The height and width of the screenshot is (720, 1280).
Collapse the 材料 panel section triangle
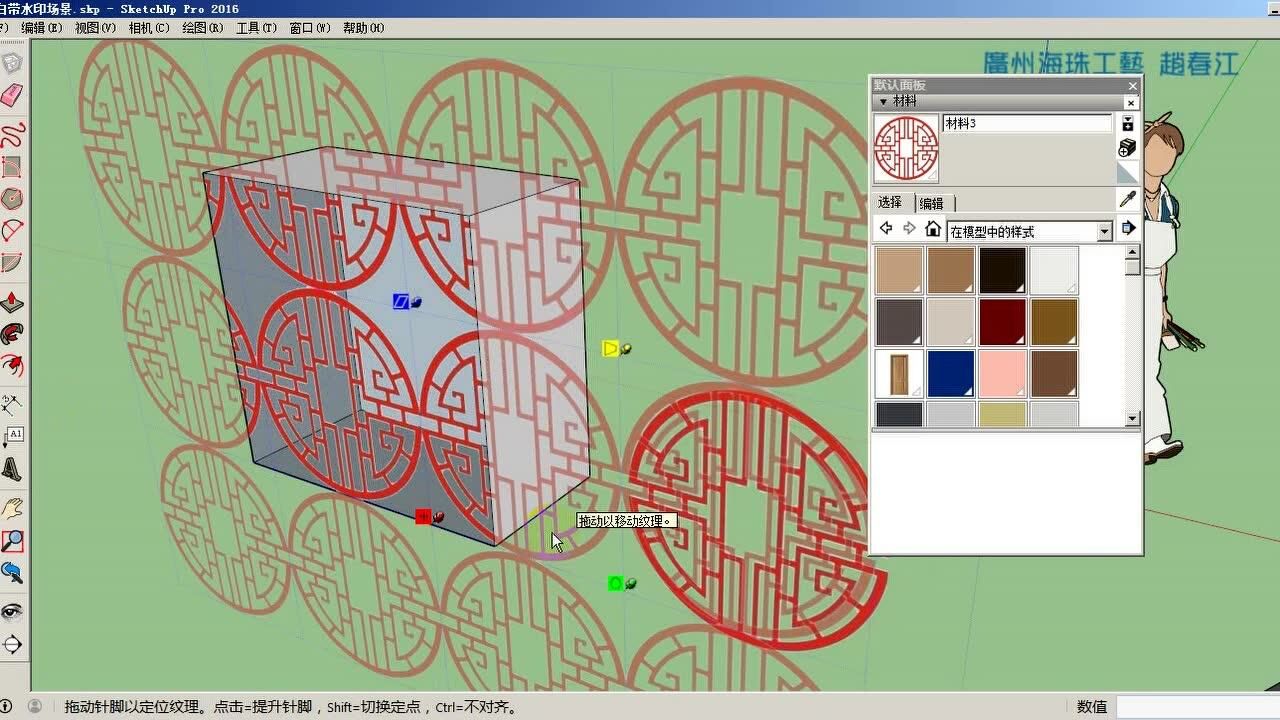(883, 102)
